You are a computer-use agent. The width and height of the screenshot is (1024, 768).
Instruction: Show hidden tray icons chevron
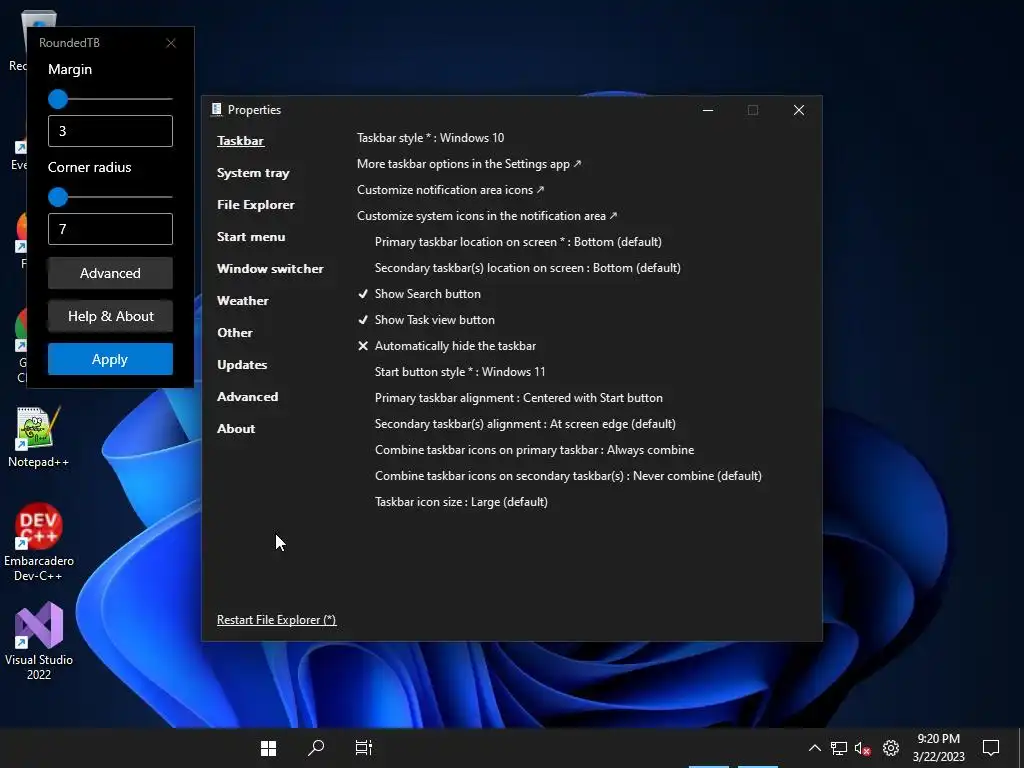(x=814, y=748)
